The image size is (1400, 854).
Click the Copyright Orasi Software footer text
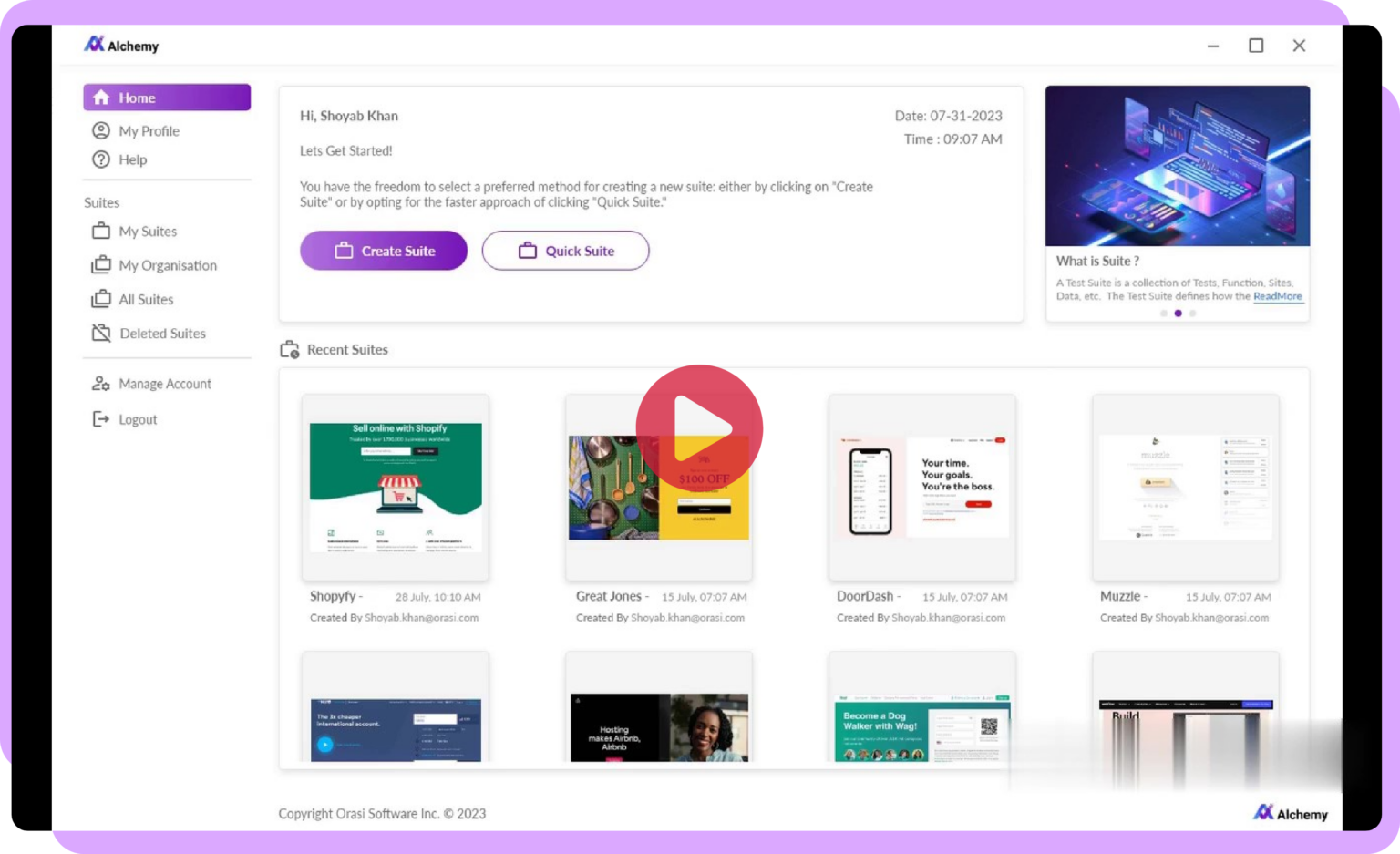[x=382, y=814]
